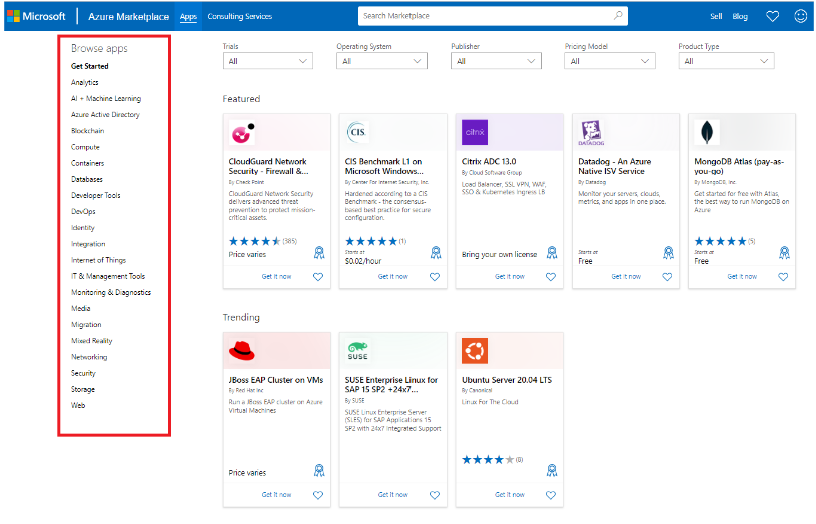Click the Datadog logo

(x=591, y=133)
